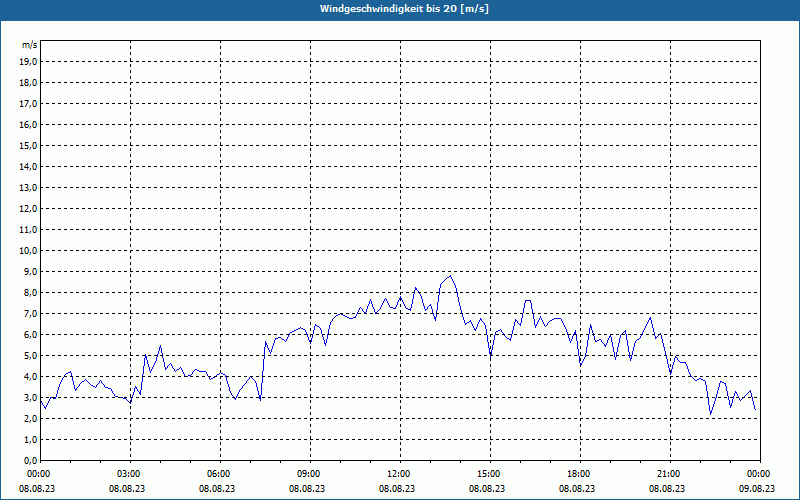Select the 19,0 y-axis label
This screenshot has width=800, height=500.
28,62
